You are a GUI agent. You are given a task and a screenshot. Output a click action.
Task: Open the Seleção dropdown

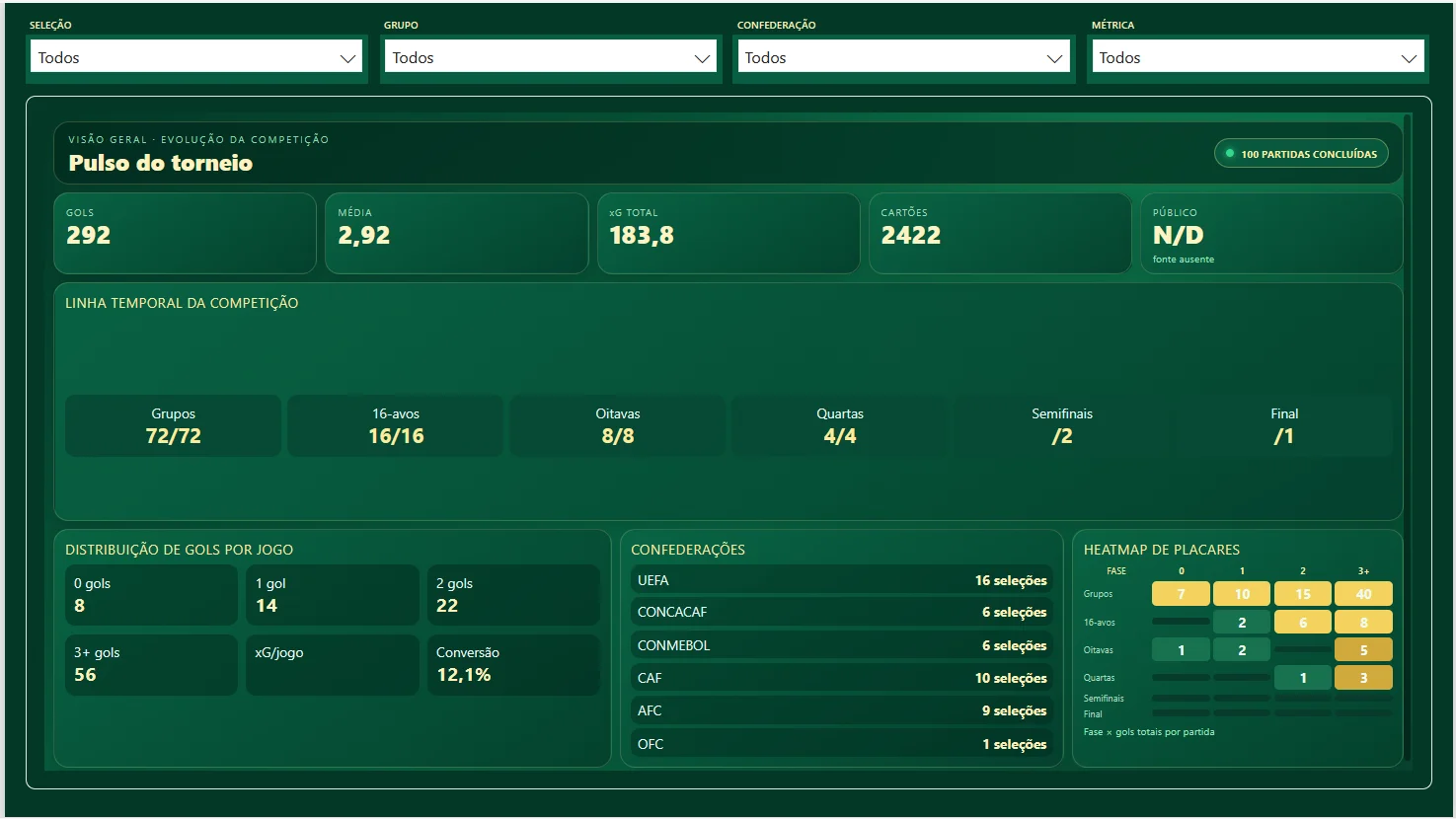(x=195, y=57)
